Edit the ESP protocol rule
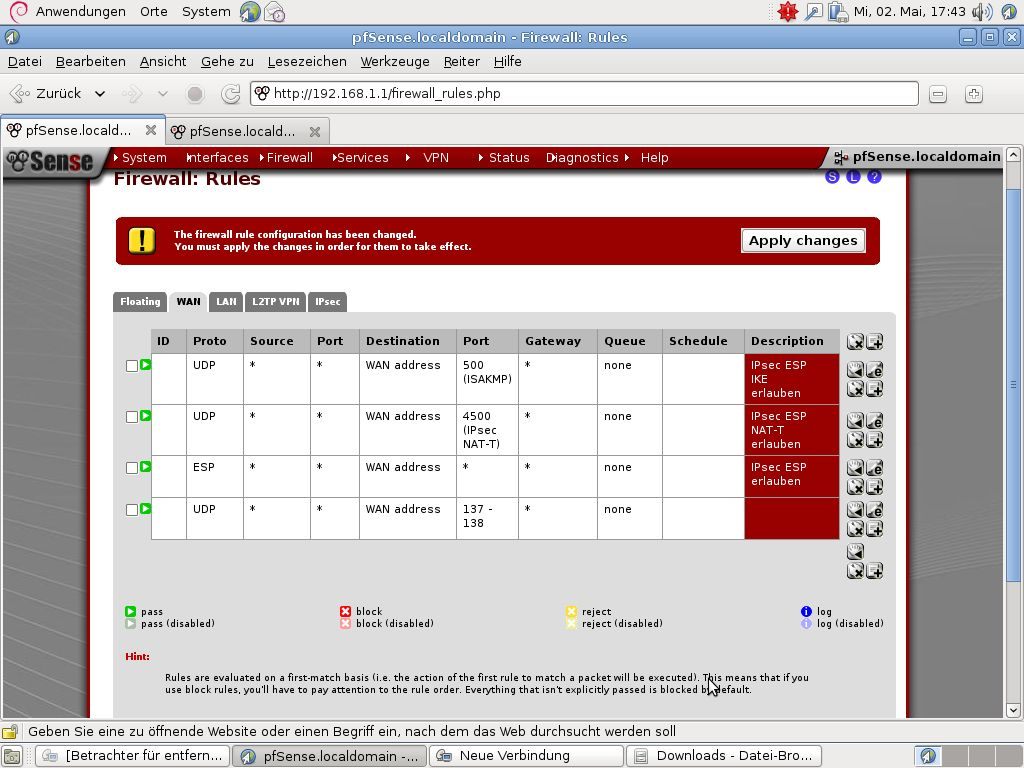 tap(874, 468)
